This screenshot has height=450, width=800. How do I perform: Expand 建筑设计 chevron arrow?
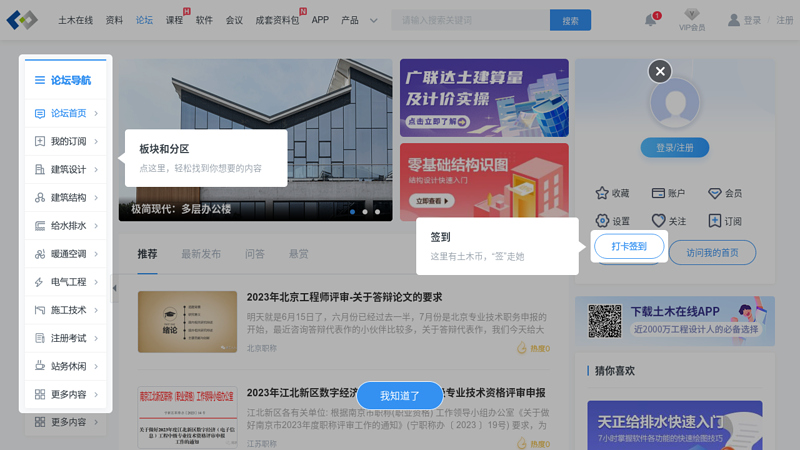pyautogui.click(x=96, y=169)
